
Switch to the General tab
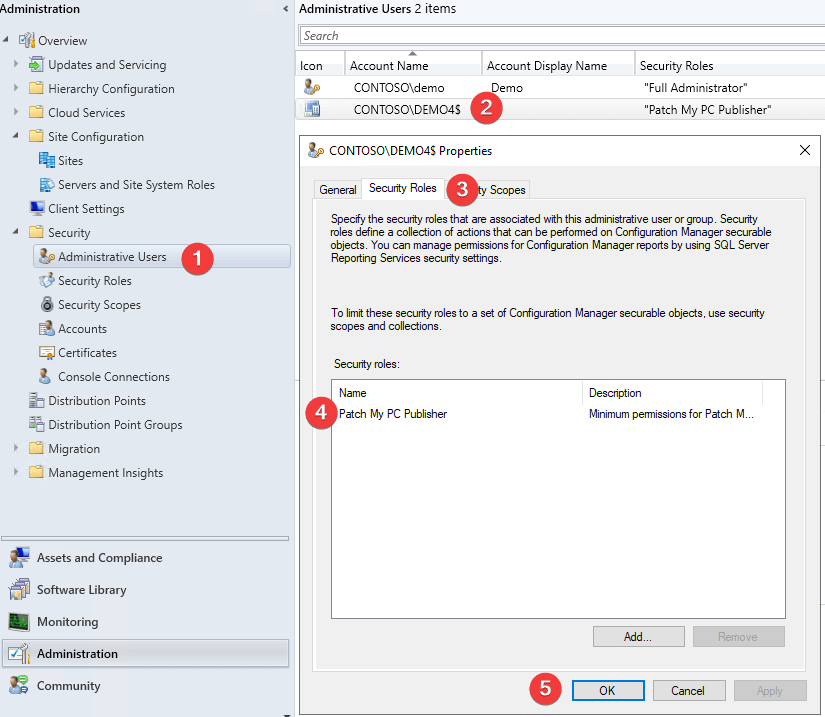(338, 190)
